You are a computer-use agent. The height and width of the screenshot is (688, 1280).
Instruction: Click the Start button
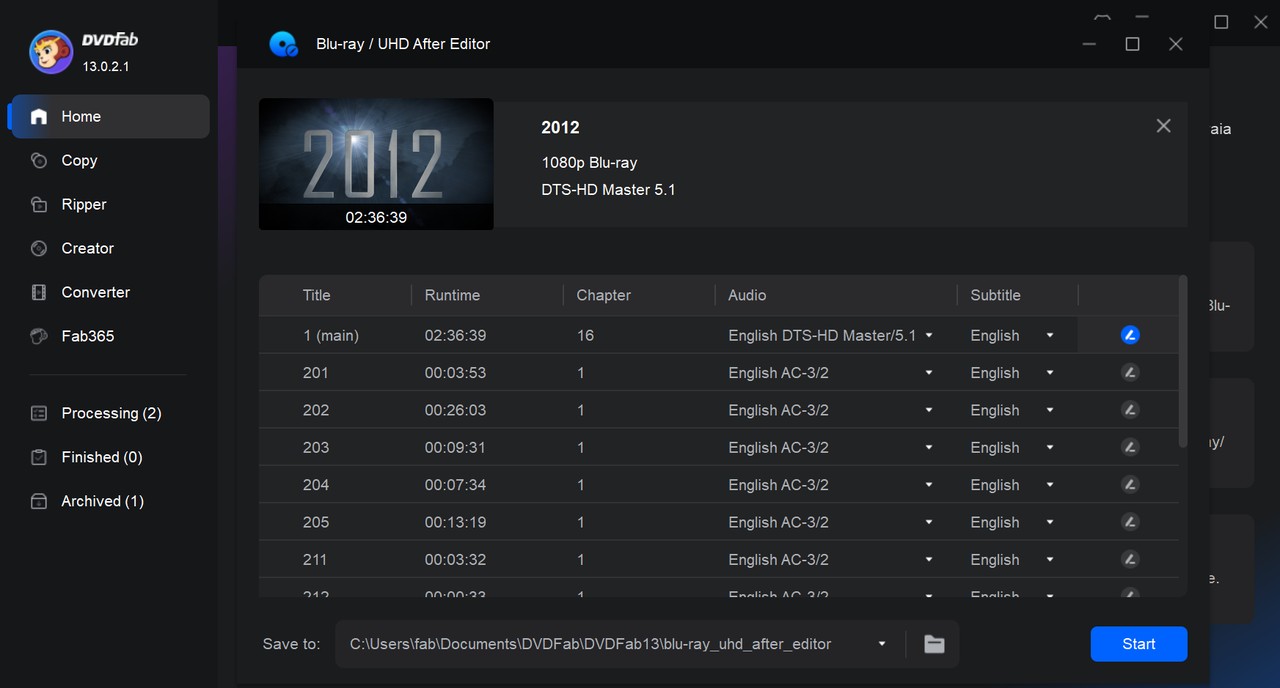click(x=1138, y=644)
